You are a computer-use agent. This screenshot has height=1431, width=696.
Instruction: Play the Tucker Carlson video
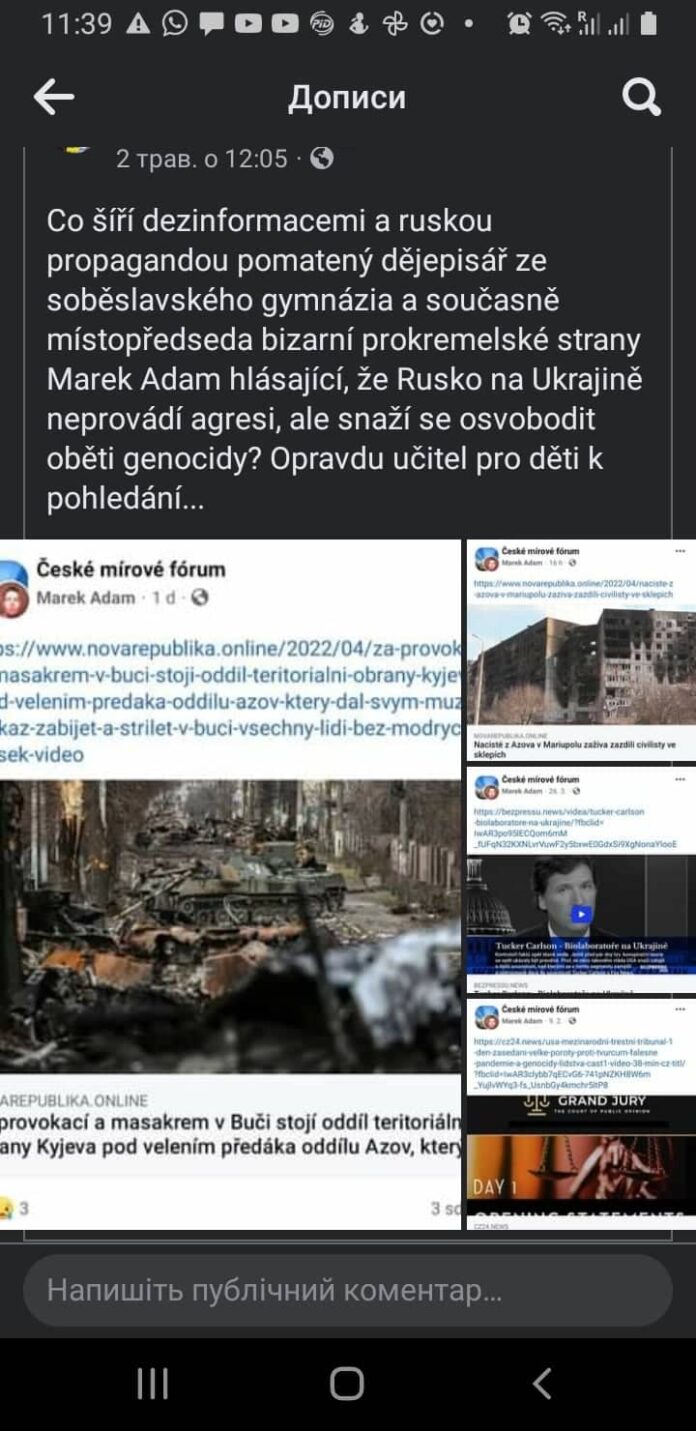(581, 914)
